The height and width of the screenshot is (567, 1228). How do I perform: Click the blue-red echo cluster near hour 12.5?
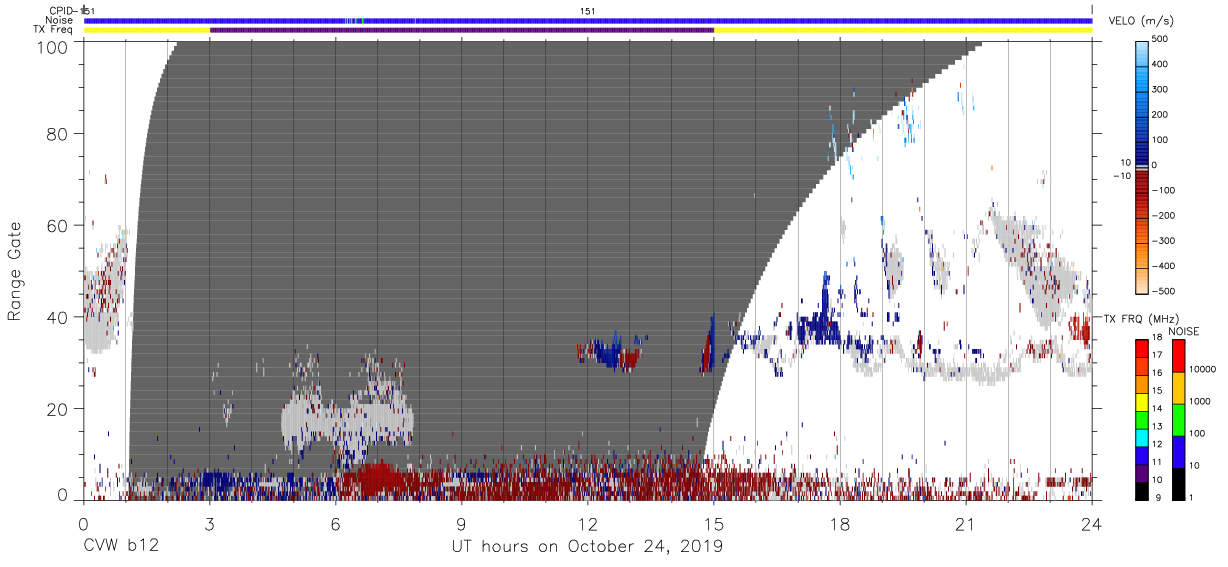pyautogui.click(x=611, y=354)
